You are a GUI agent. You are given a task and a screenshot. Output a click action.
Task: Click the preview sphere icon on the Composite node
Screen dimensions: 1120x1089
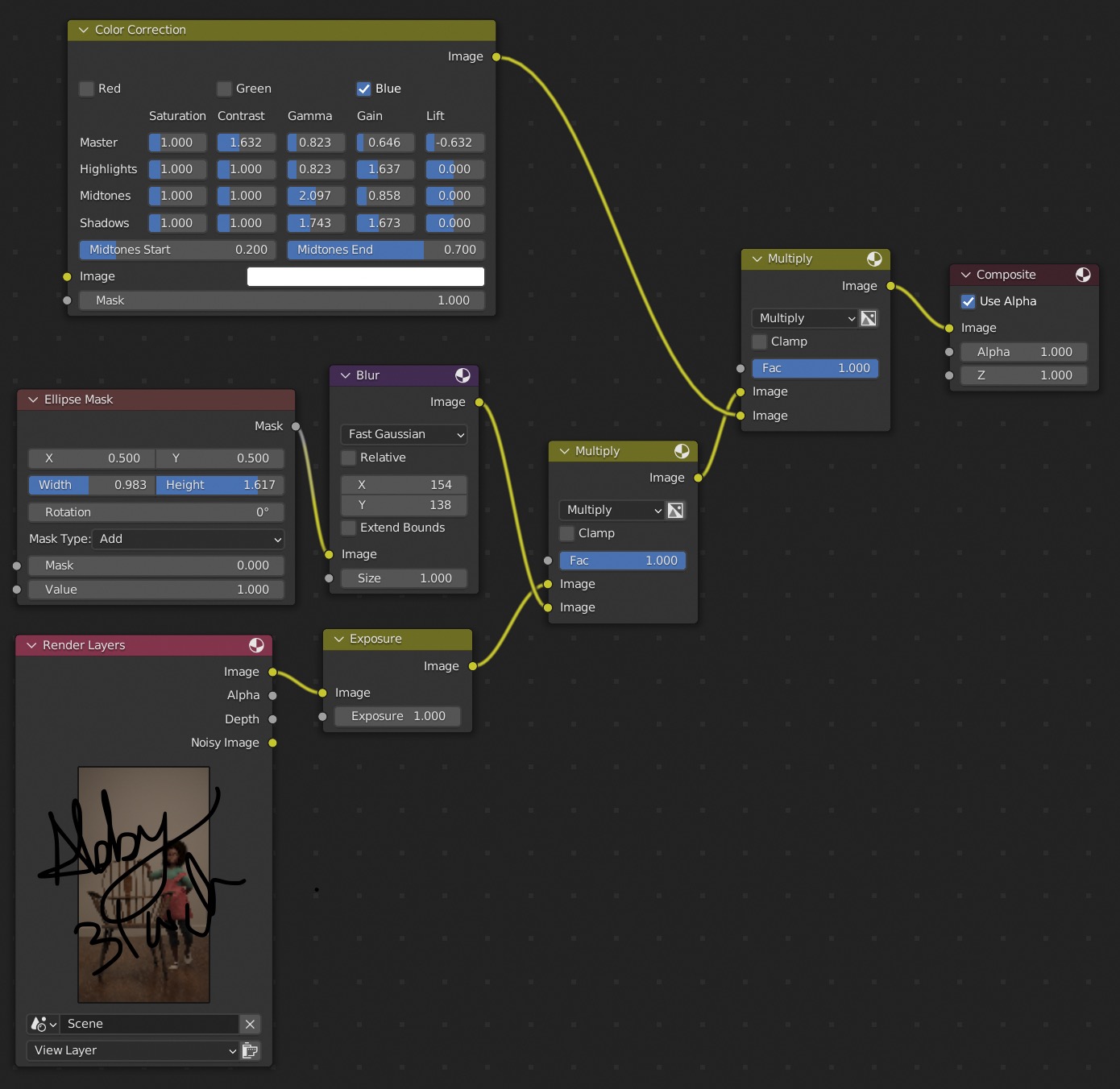[1083, 275]
